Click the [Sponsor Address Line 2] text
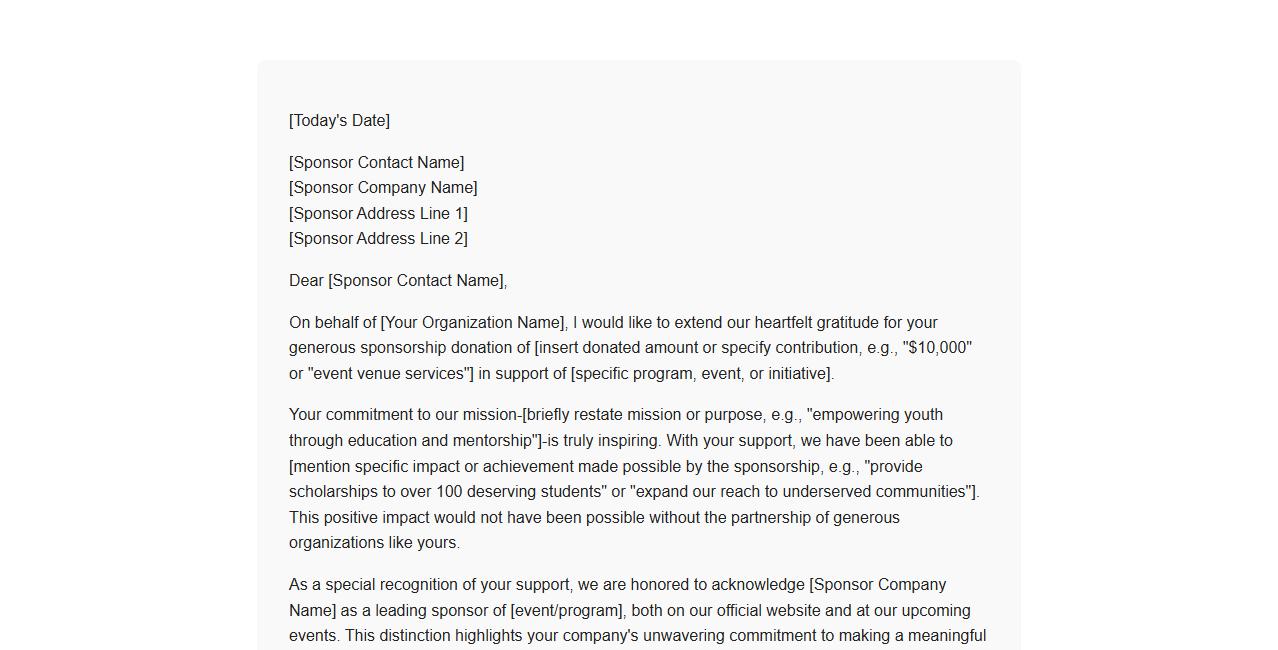 tap(378, 239)
